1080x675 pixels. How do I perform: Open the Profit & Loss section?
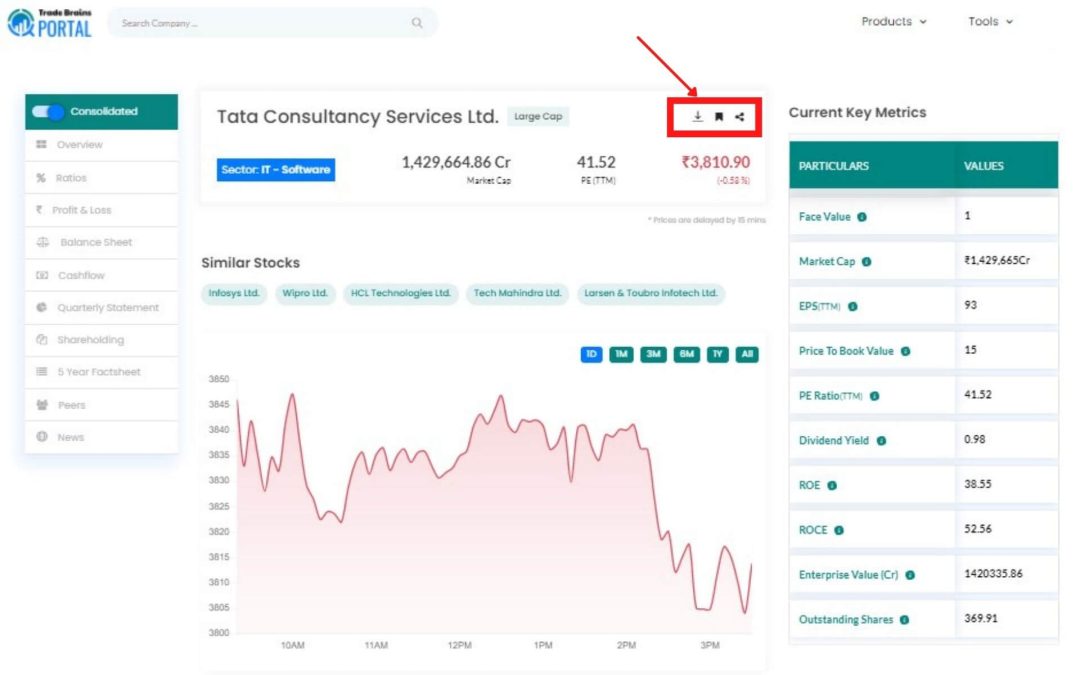[101, 210]
